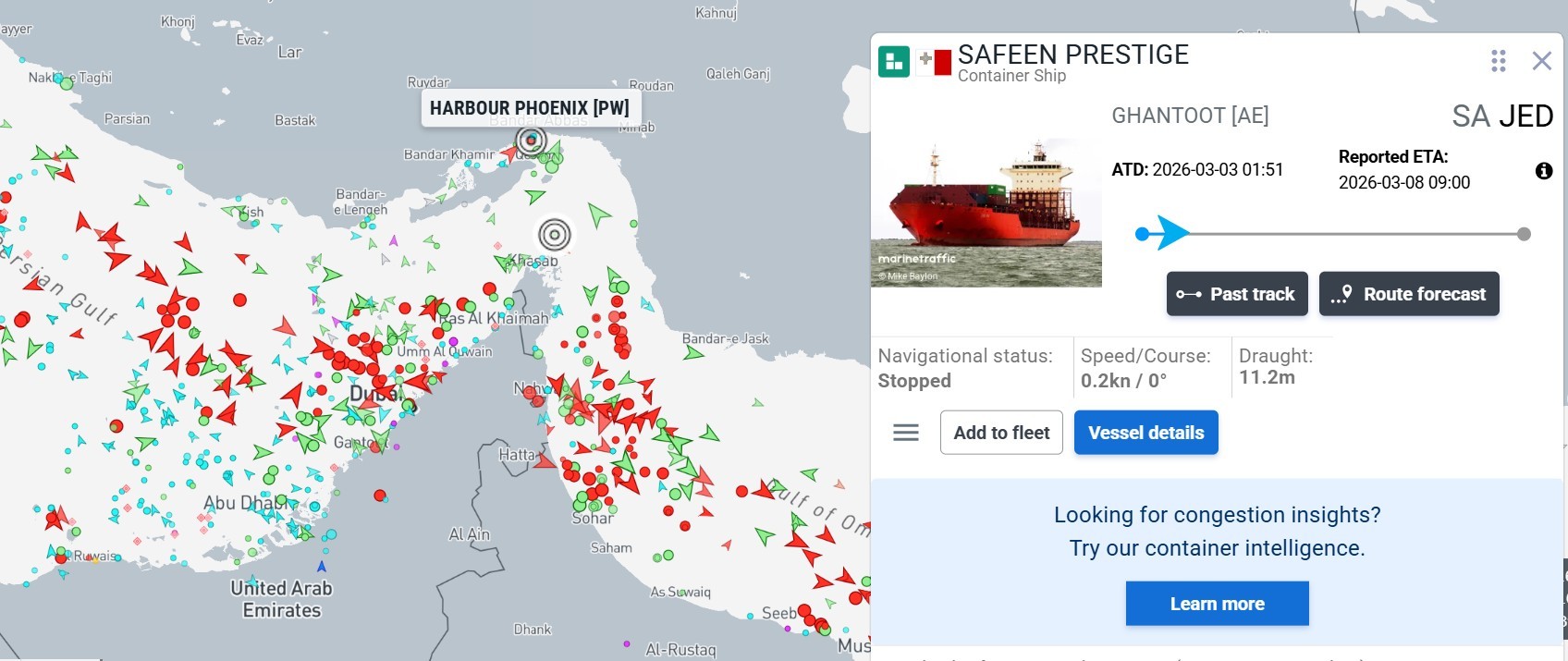Click the Bandar-e Jask map label
Screen dimensions: 1568x661
click(726, 338)
